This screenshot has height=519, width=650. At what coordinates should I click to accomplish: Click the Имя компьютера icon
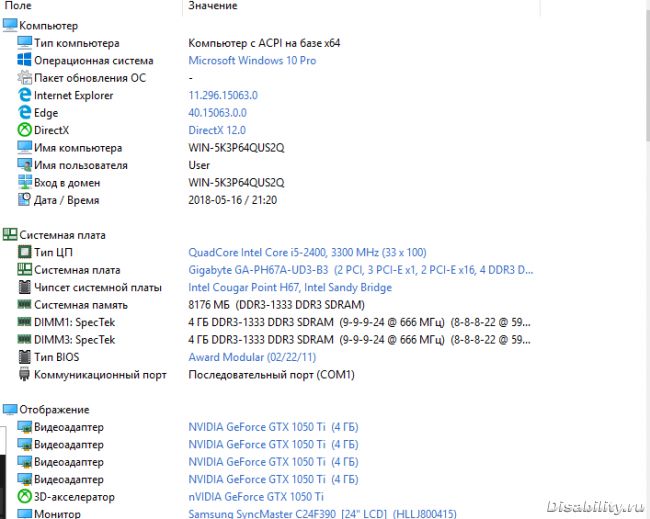24,147
